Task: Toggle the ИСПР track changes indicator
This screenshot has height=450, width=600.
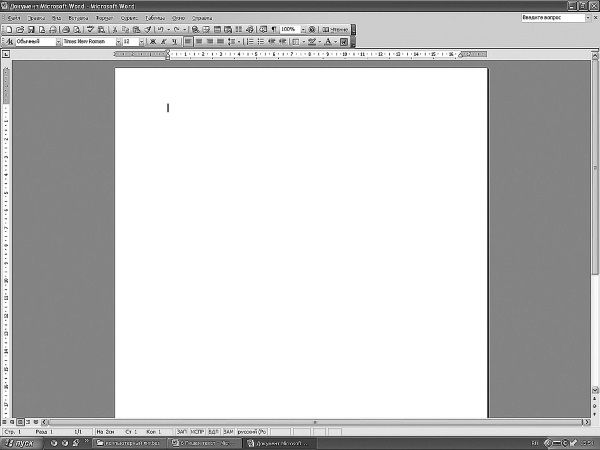Action: coord(197,431)
